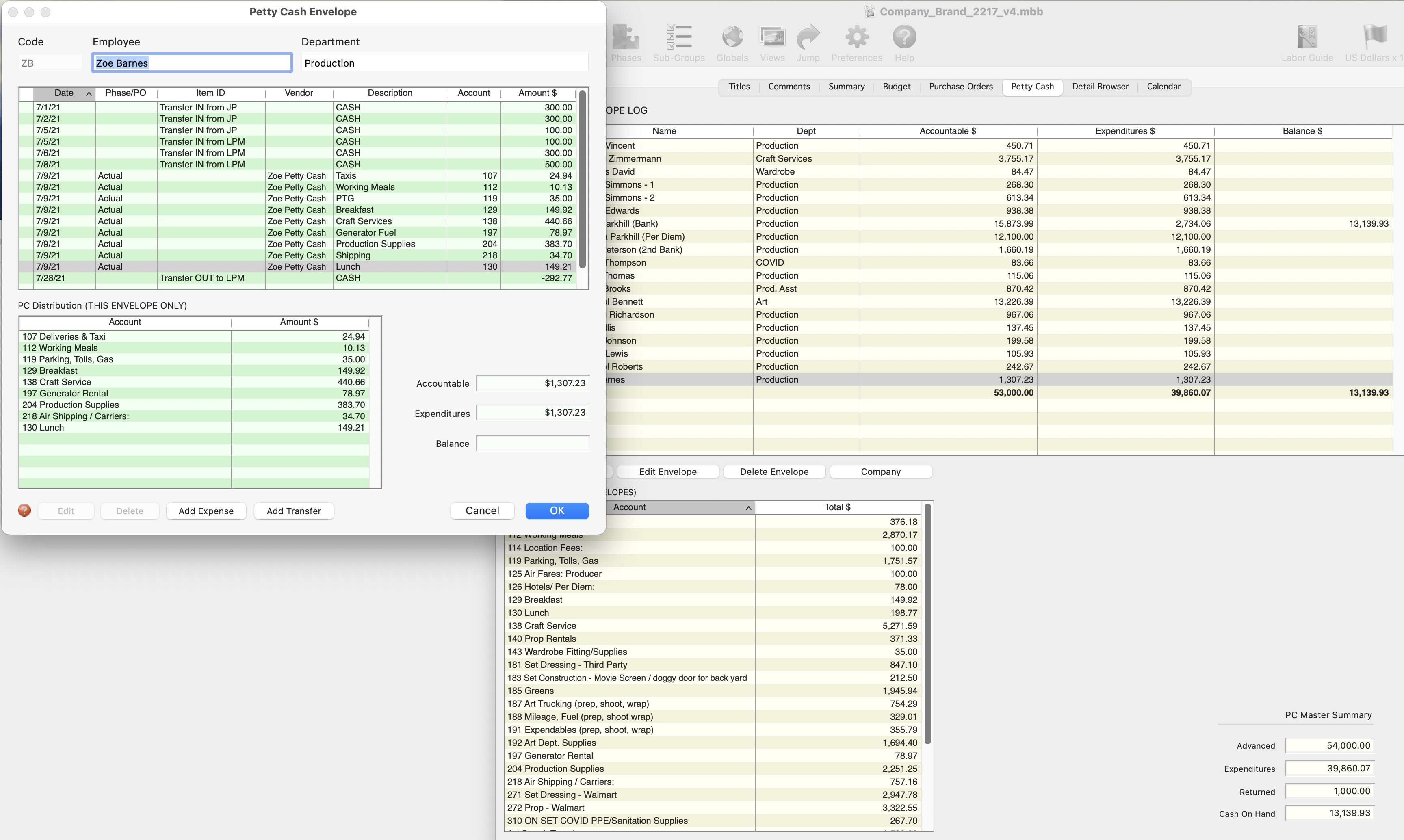Sort distribution list by Account header arrow

748,508
